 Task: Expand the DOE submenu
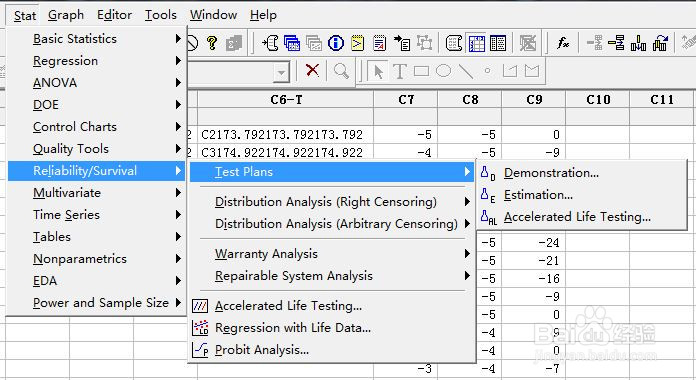[x=96, y=105]
